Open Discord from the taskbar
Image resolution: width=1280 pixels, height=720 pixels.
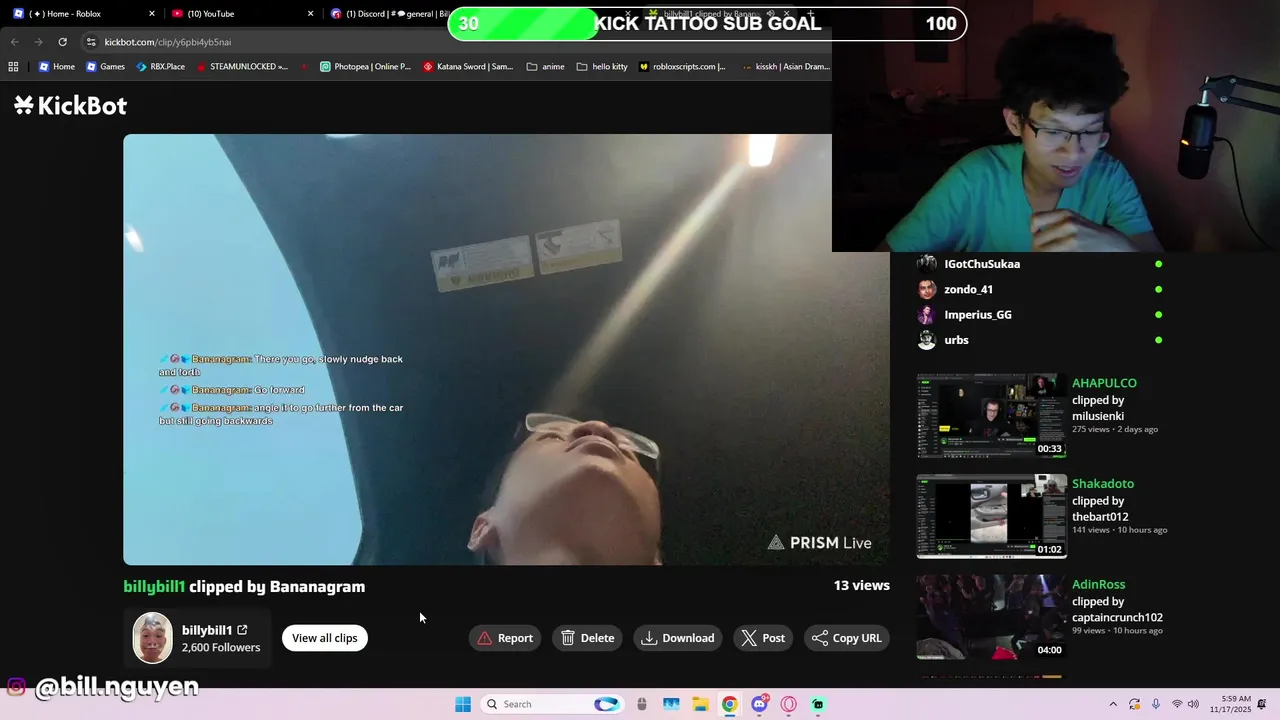759,704
